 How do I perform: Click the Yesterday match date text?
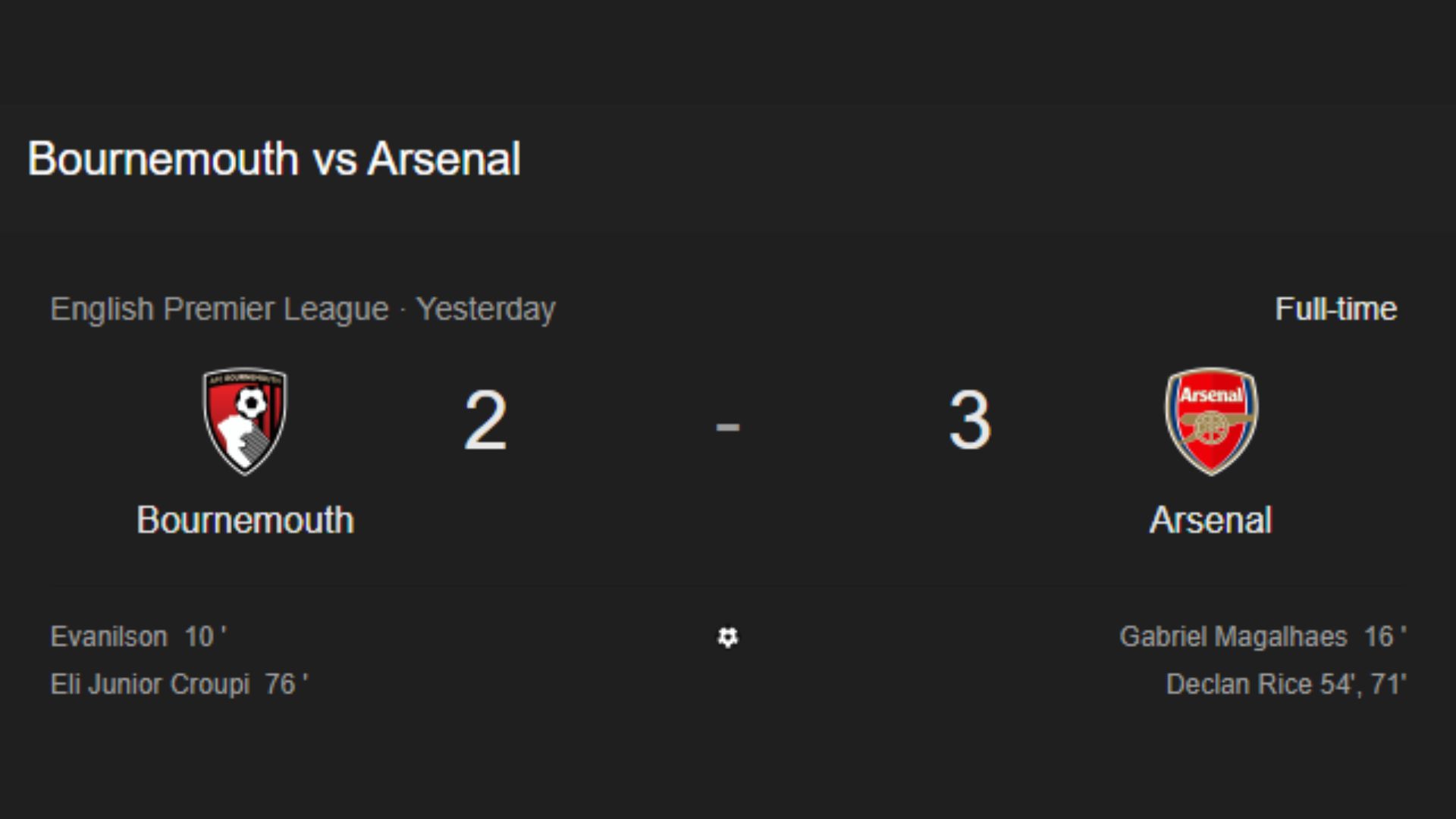click(485, 309)
